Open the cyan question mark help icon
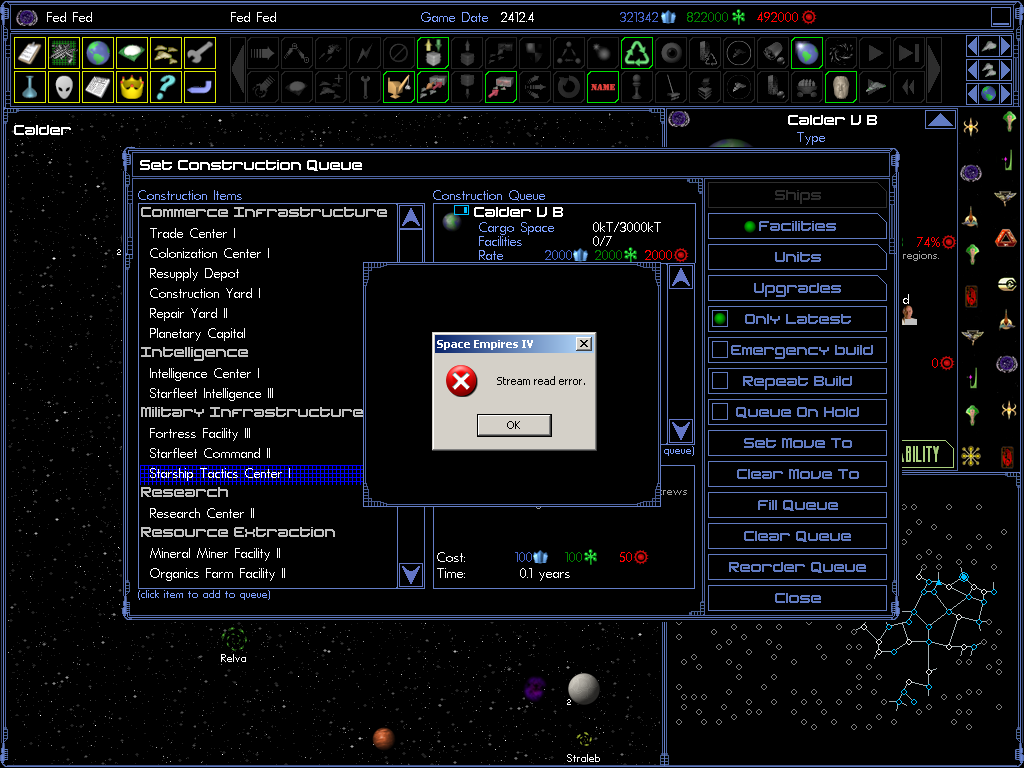Viewport: 1024px width, 768px height. pos(166,87)
